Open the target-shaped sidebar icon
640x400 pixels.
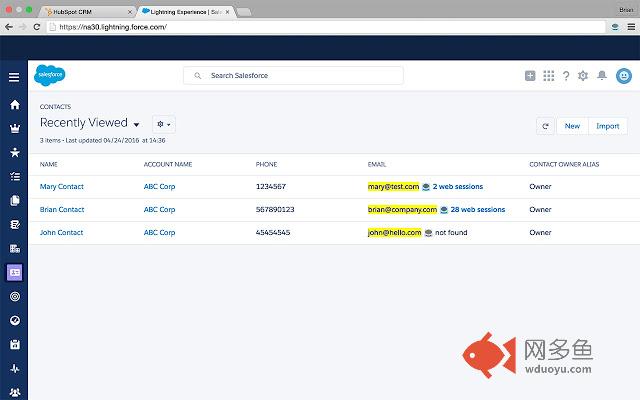[15, 296]
